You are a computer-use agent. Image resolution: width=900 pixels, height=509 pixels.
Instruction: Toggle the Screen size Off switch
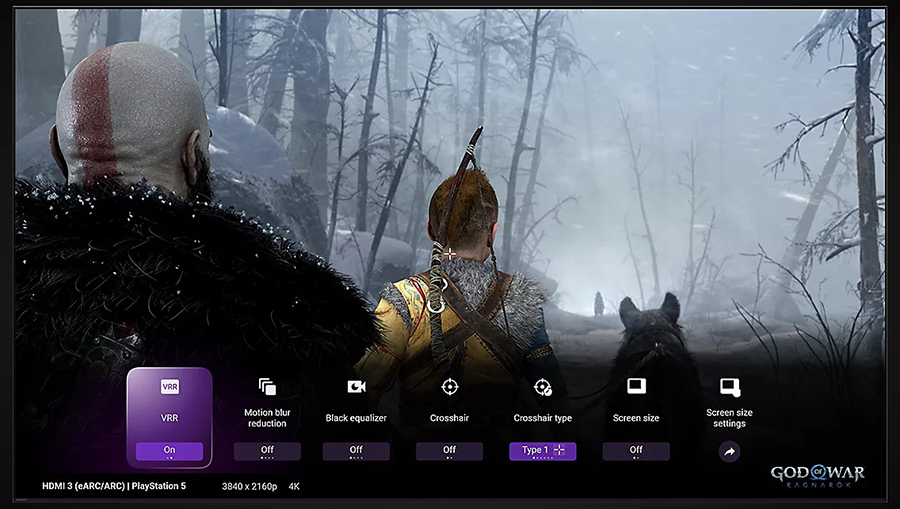point(636,451)
